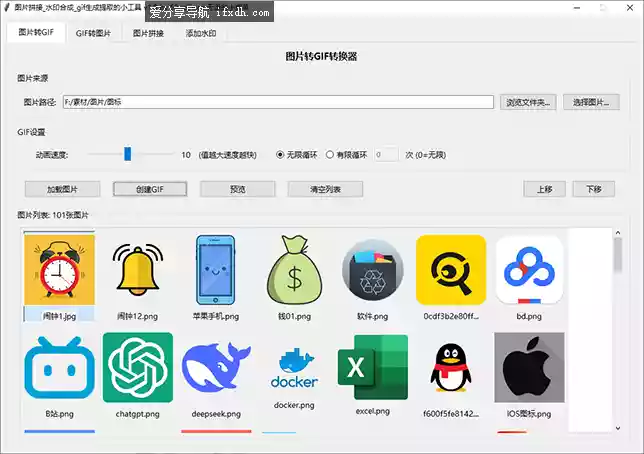This screenshot has width=644, height=454.
Task: Select the excel.png icon
Action: [x=373, y=367]
